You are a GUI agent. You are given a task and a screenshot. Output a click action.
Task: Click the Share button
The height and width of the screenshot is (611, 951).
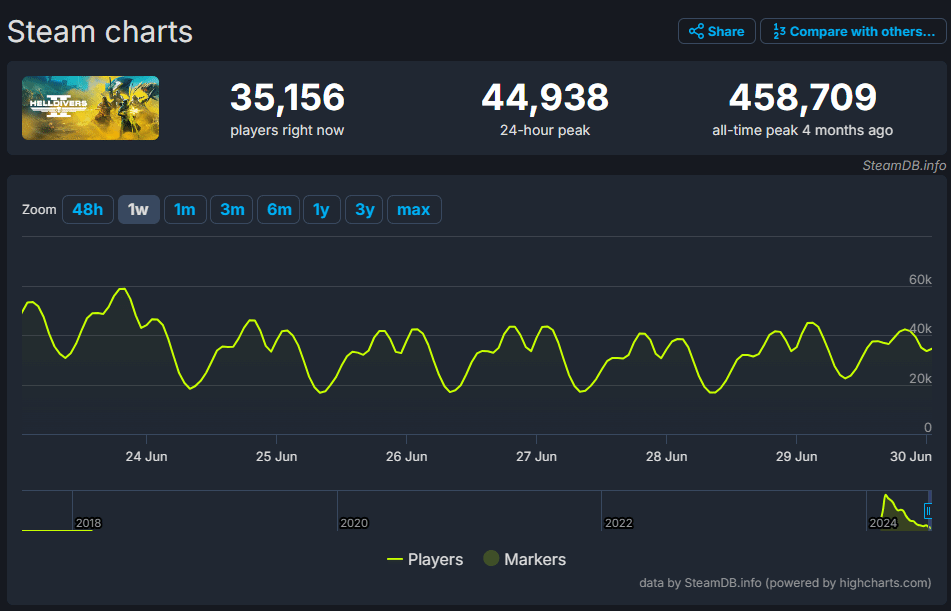(x=716, y=31)
